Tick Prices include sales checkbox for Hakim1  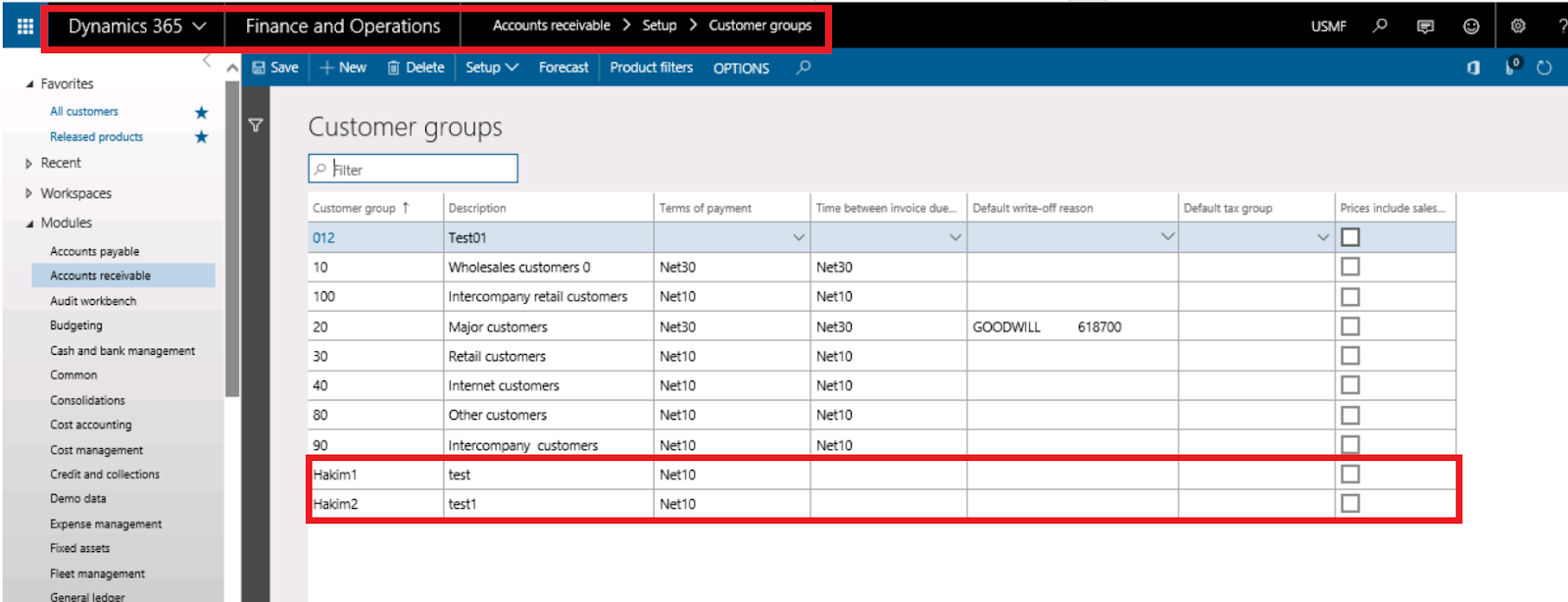tap(1350, 475)
